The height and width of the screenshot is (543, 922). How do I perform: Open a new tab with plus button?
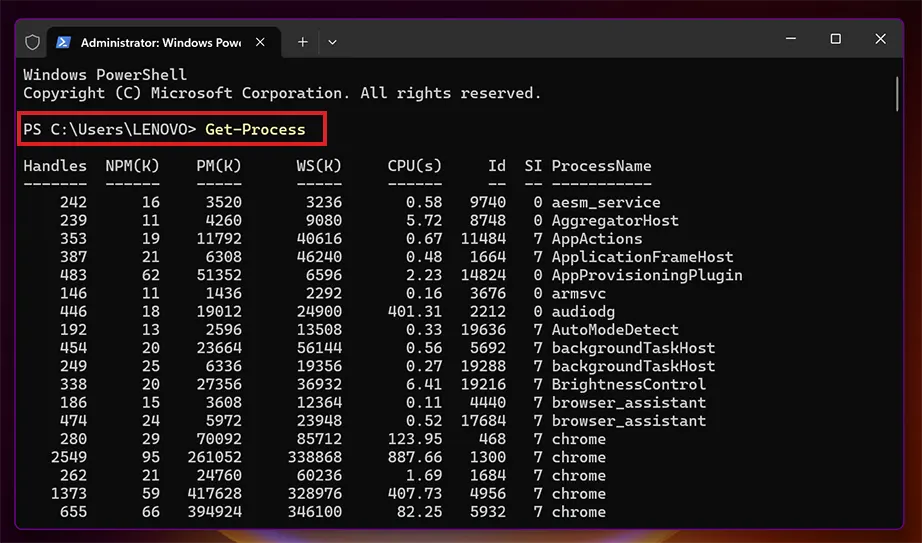click(302, 42)
